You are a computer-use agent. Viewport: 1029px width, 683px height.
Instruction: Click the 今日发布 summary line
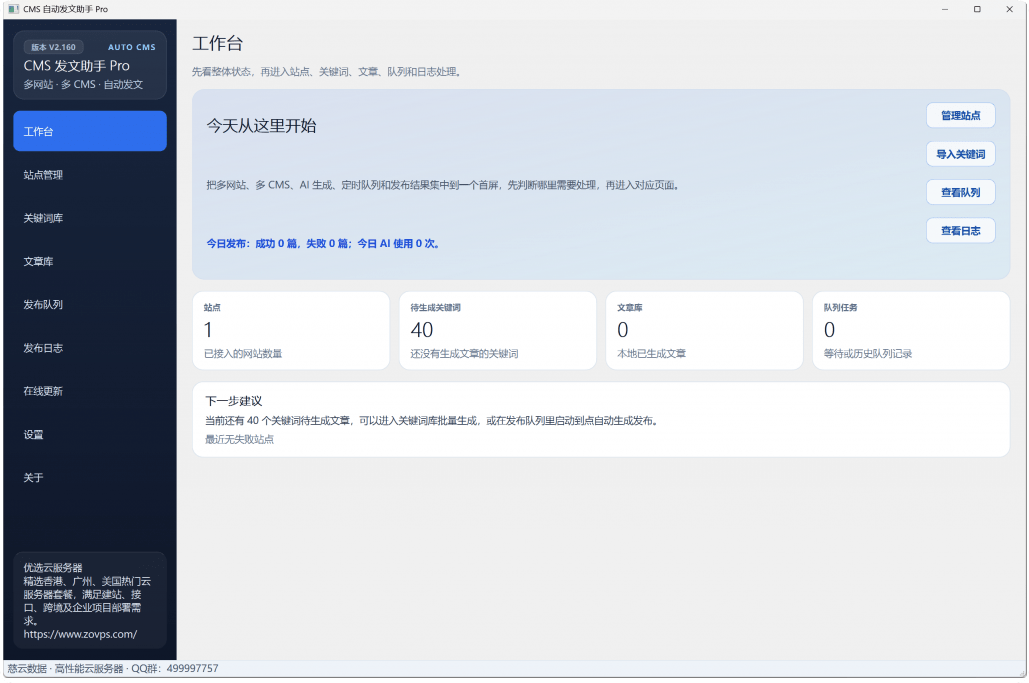(x=323, y=243)
